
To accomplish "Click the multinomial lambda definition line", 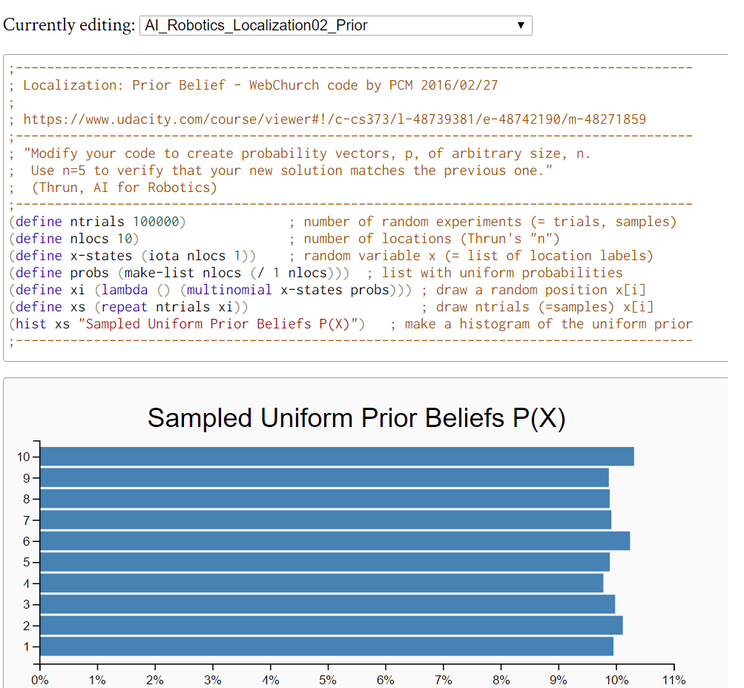I will tap(210, 289).
